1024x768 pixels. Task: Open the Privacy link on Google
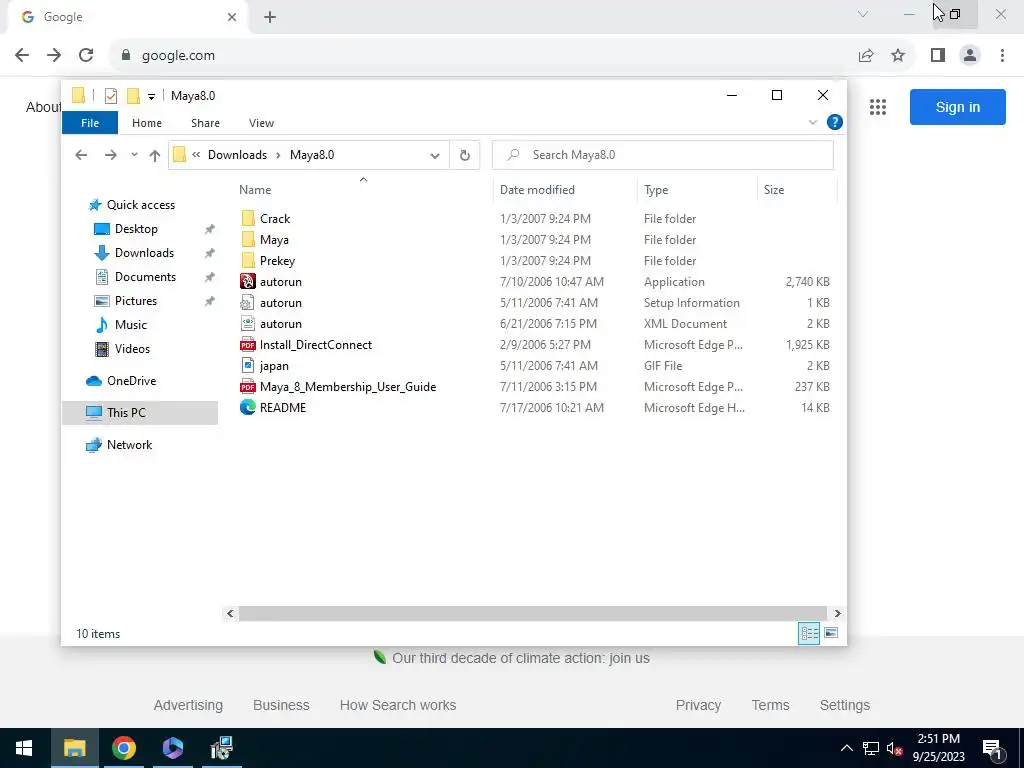pos(698,705)
